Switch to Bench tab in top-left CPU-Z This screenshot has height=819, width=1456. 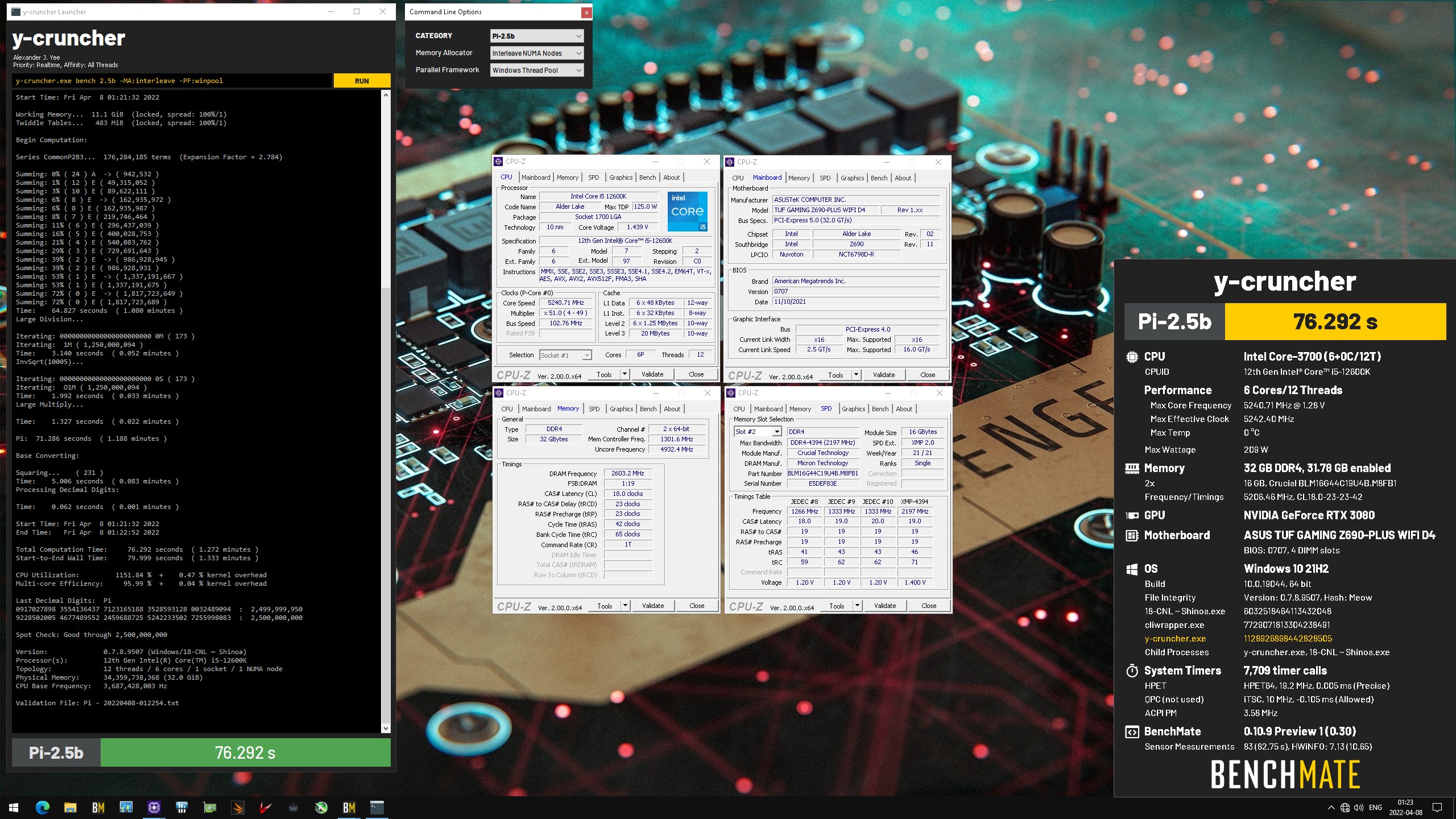[647, 177]
